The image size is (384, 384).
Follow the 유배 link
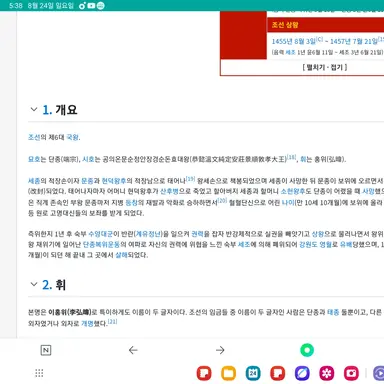[x=346, y=245]
